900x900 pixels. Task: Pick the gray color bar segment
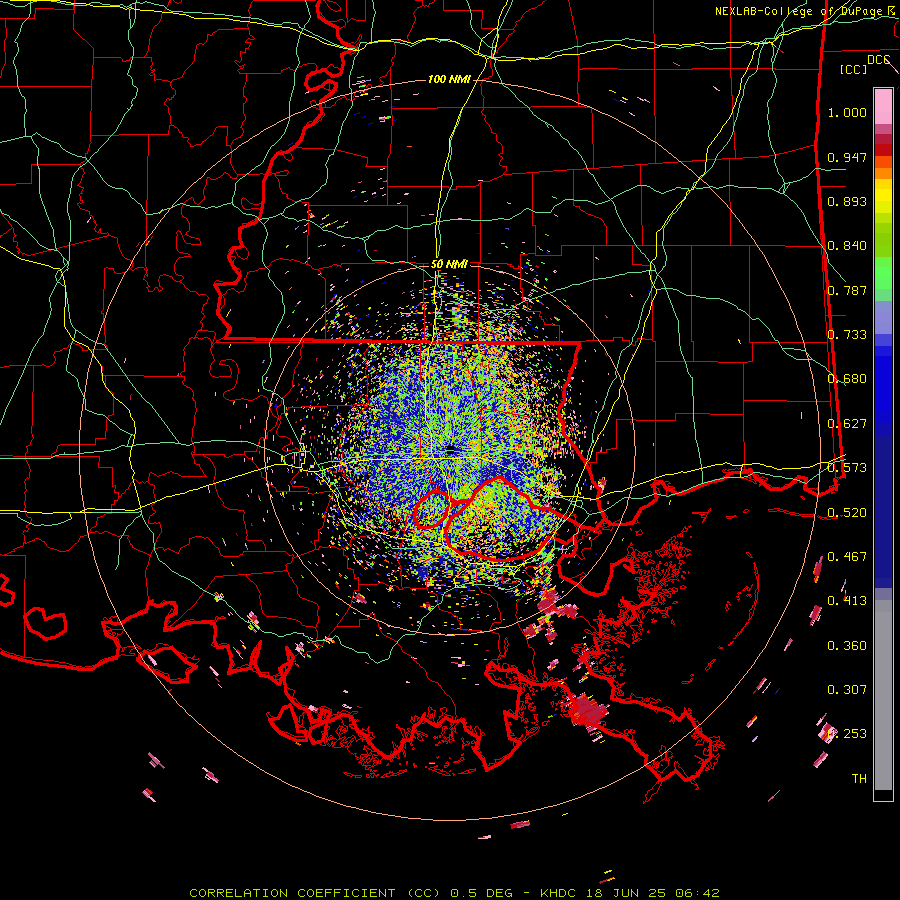coord(883,695)
